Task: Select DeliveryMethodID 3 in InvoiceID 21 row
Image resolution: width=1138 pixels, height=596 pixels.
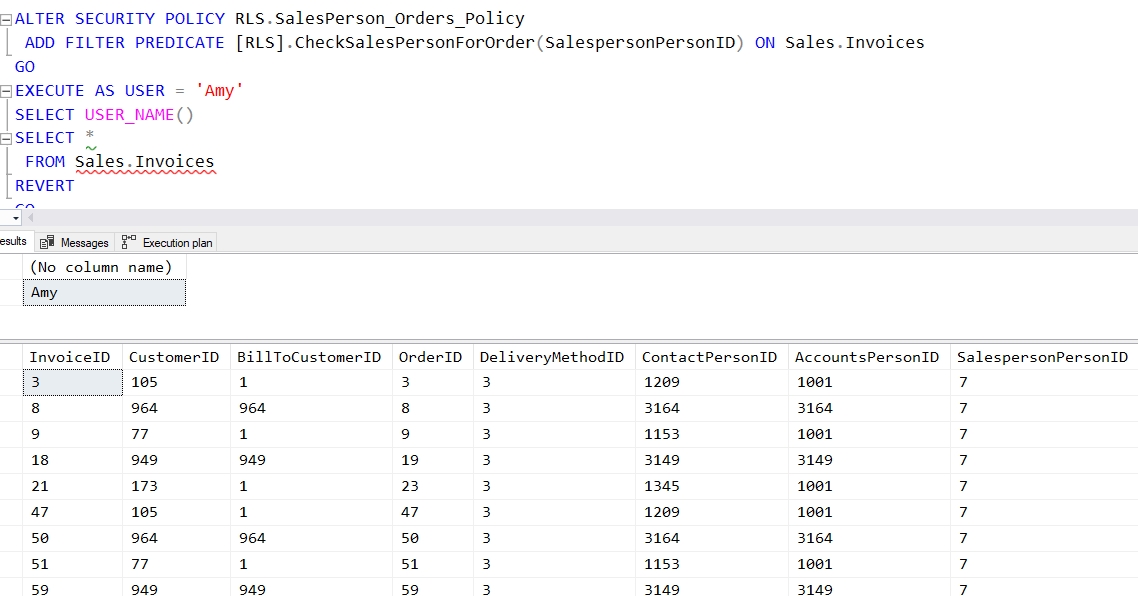Action: point(554,486)
